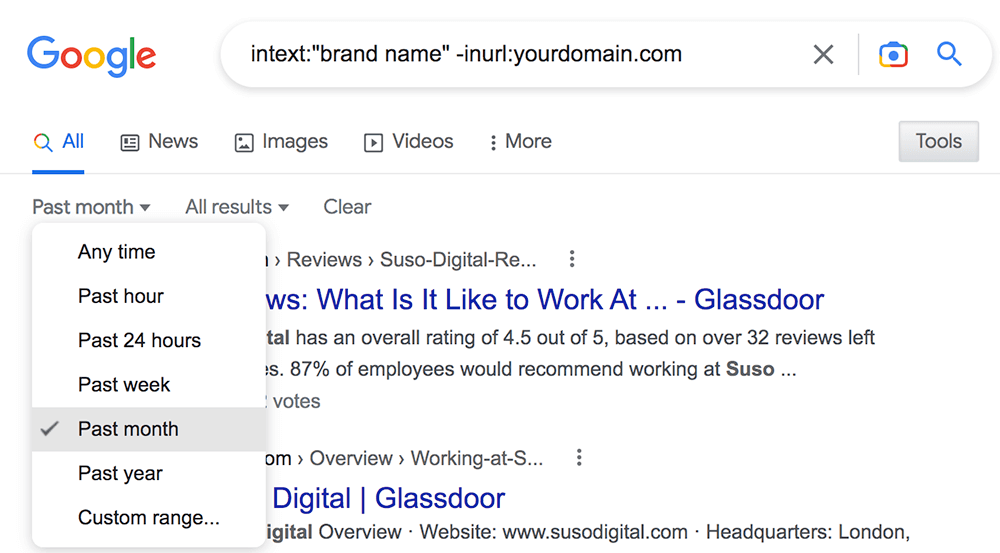Click the Google logo

[91, 56]
